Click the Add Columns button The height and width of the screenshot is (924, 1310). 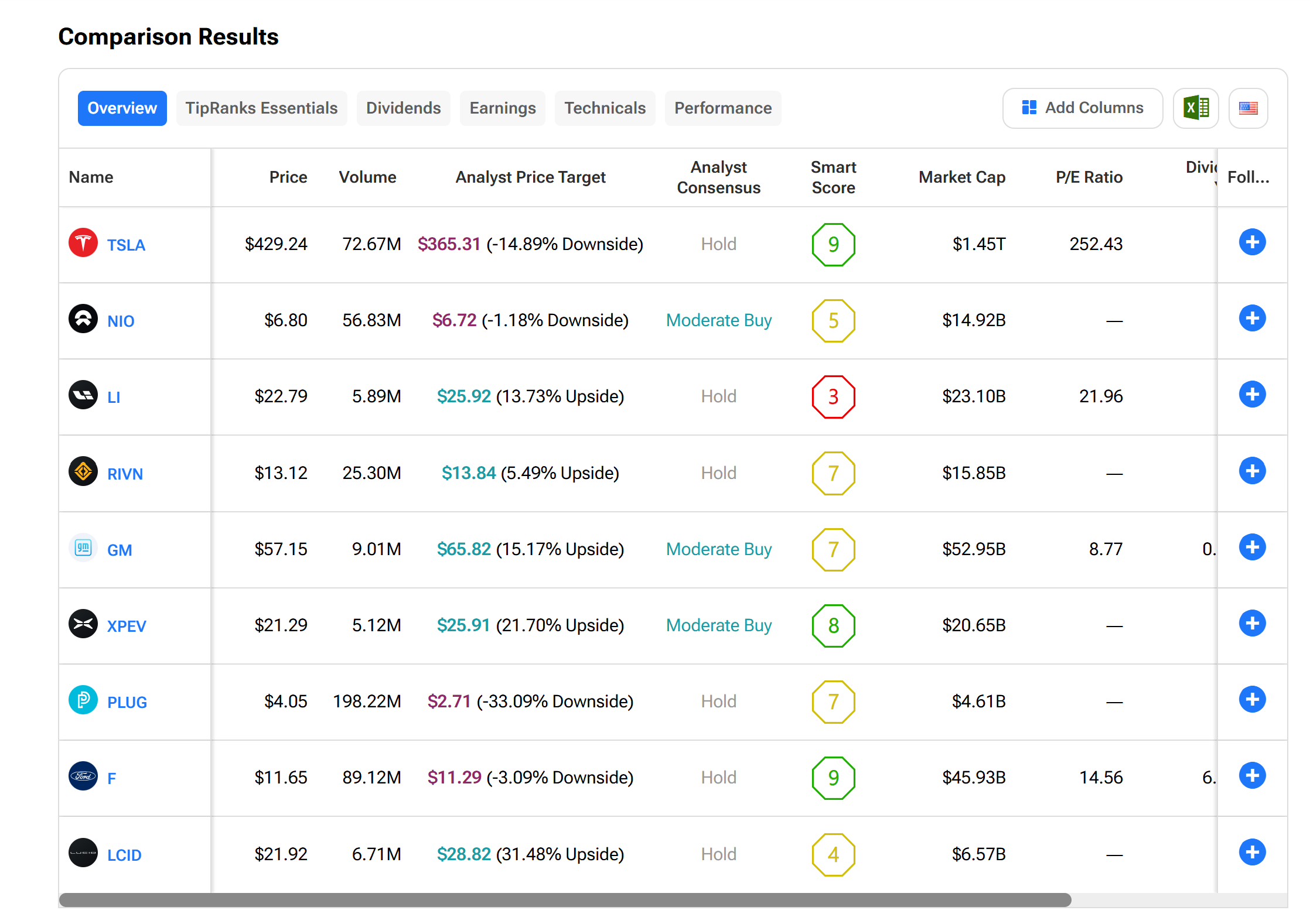click(1082, 108)
